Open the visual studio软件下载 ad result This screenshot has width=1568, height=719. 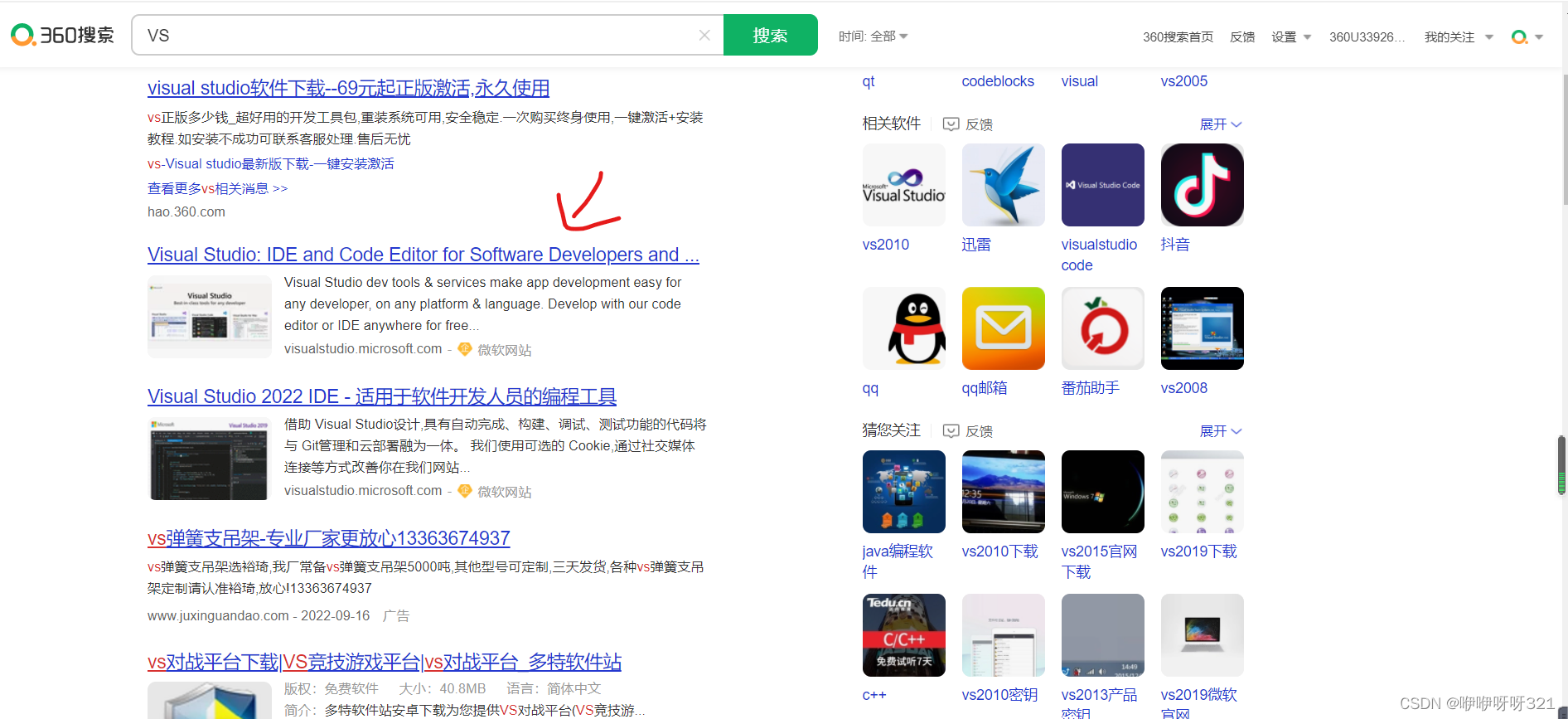coord(348,88)
